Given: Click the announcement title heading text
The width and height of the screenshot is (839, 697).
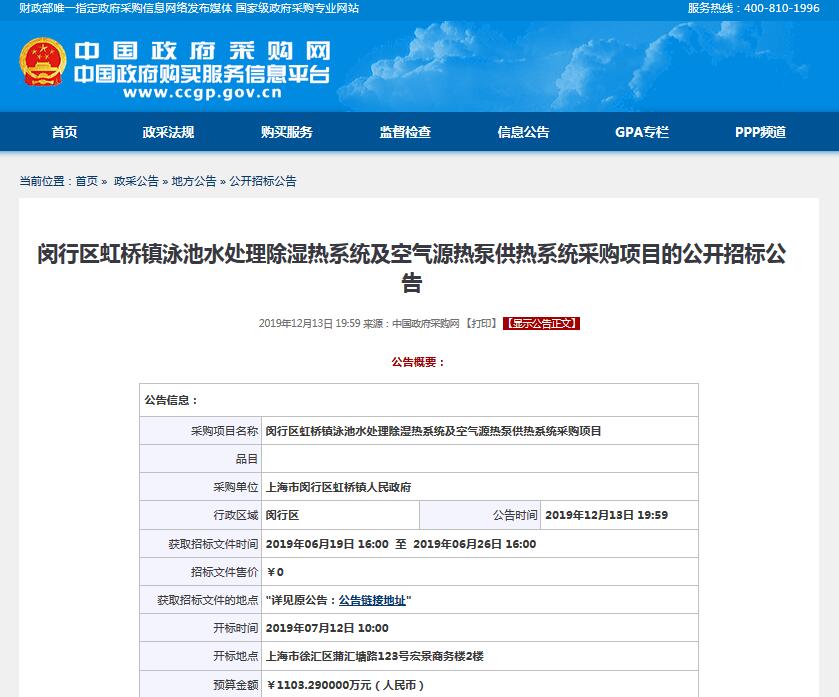Looking at the screenshot, I should pyautogui.click(x=411, y=268).
